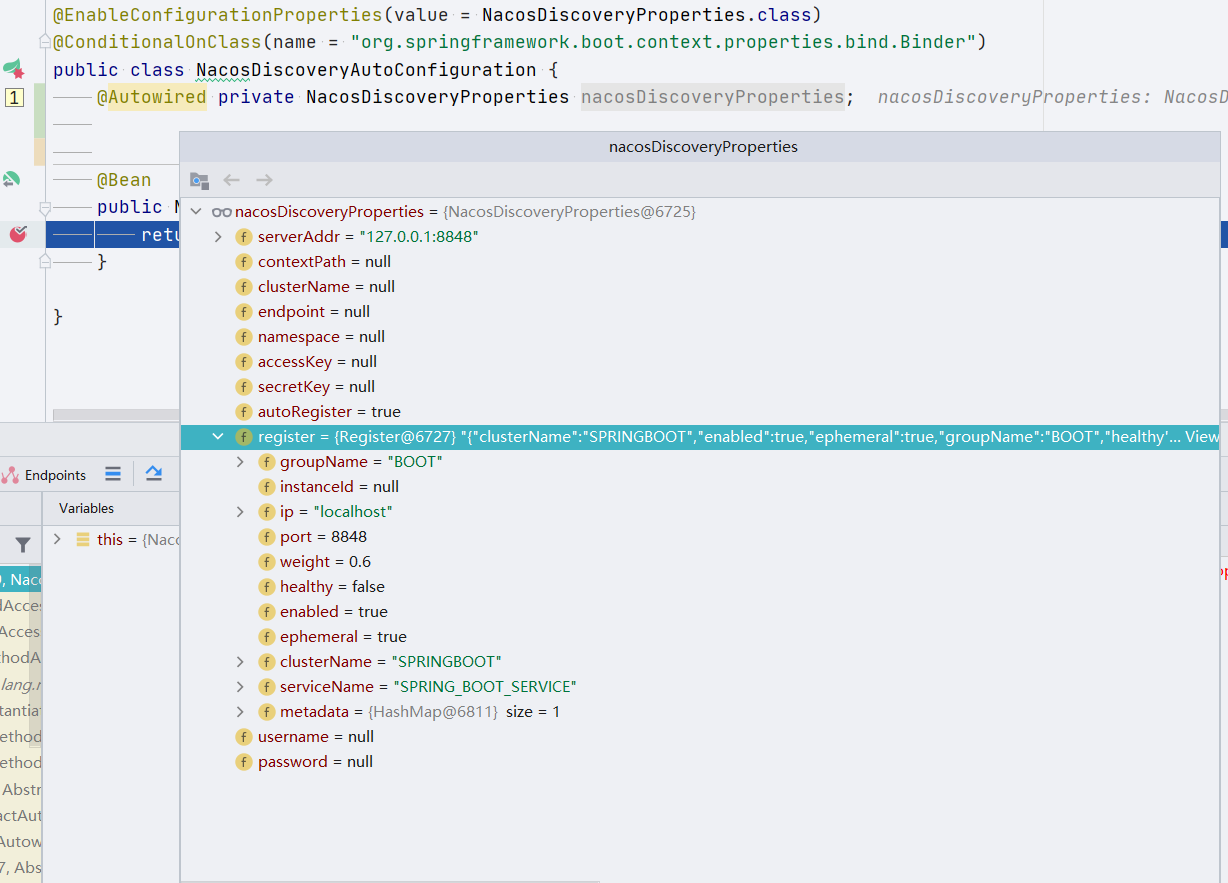Collapse the register field node
Image resolution: width=1228 pixels, height=883 pixels.
pyautogui.click(x=218, y=437)
